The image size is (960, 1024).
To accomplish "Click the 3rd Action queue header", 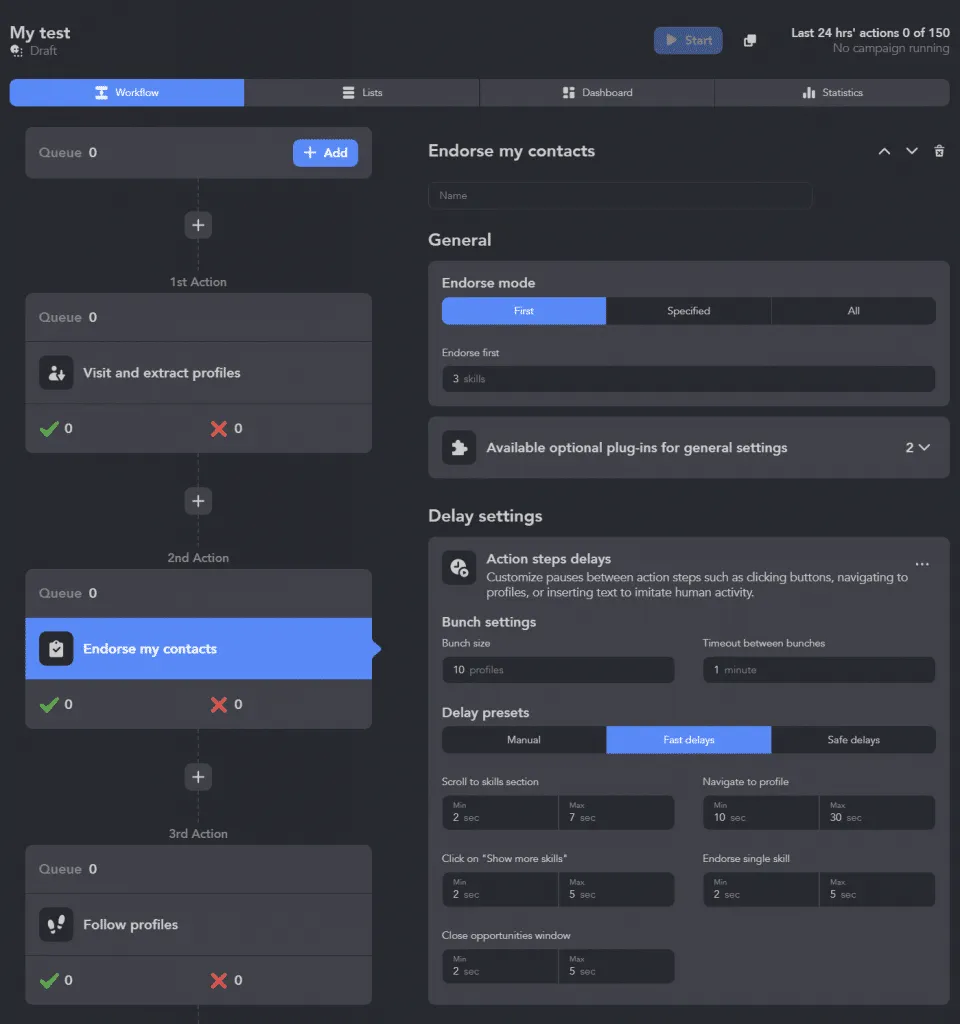I will (199, 869).
